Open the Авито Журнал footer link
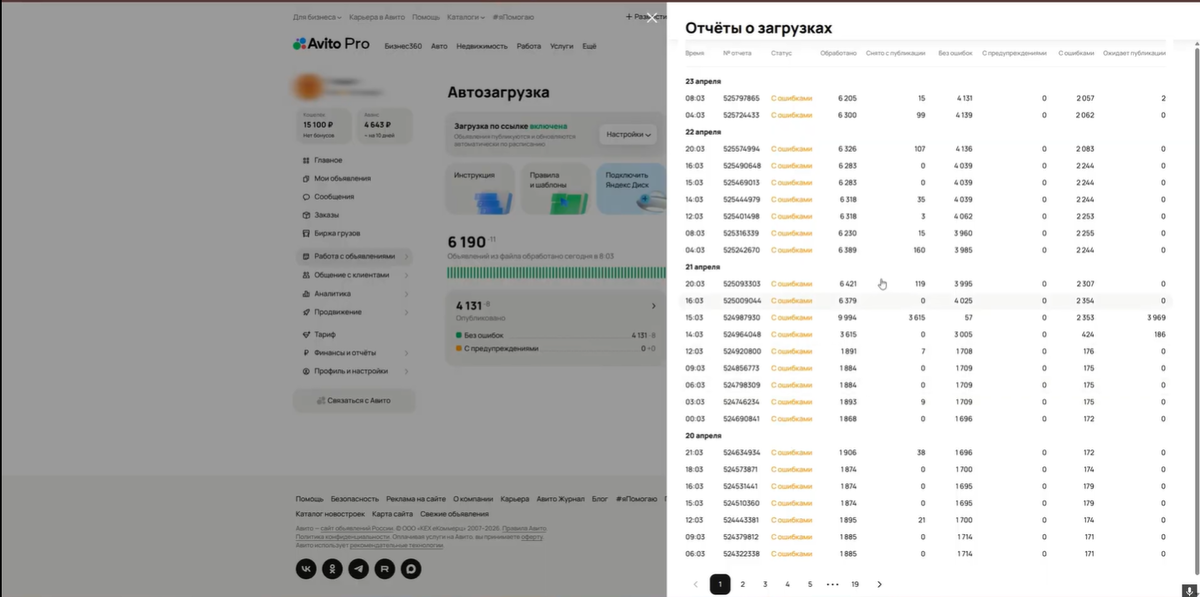 tap(560, 498)
